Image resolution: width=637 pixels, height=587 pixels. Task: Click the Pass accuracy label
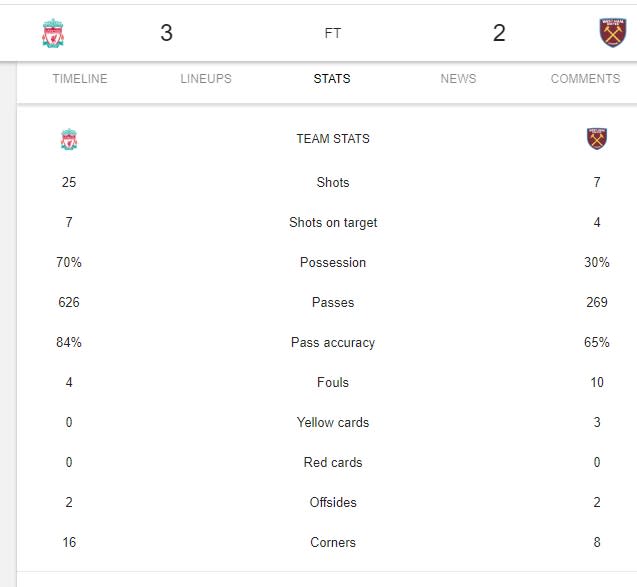(333, 342)
